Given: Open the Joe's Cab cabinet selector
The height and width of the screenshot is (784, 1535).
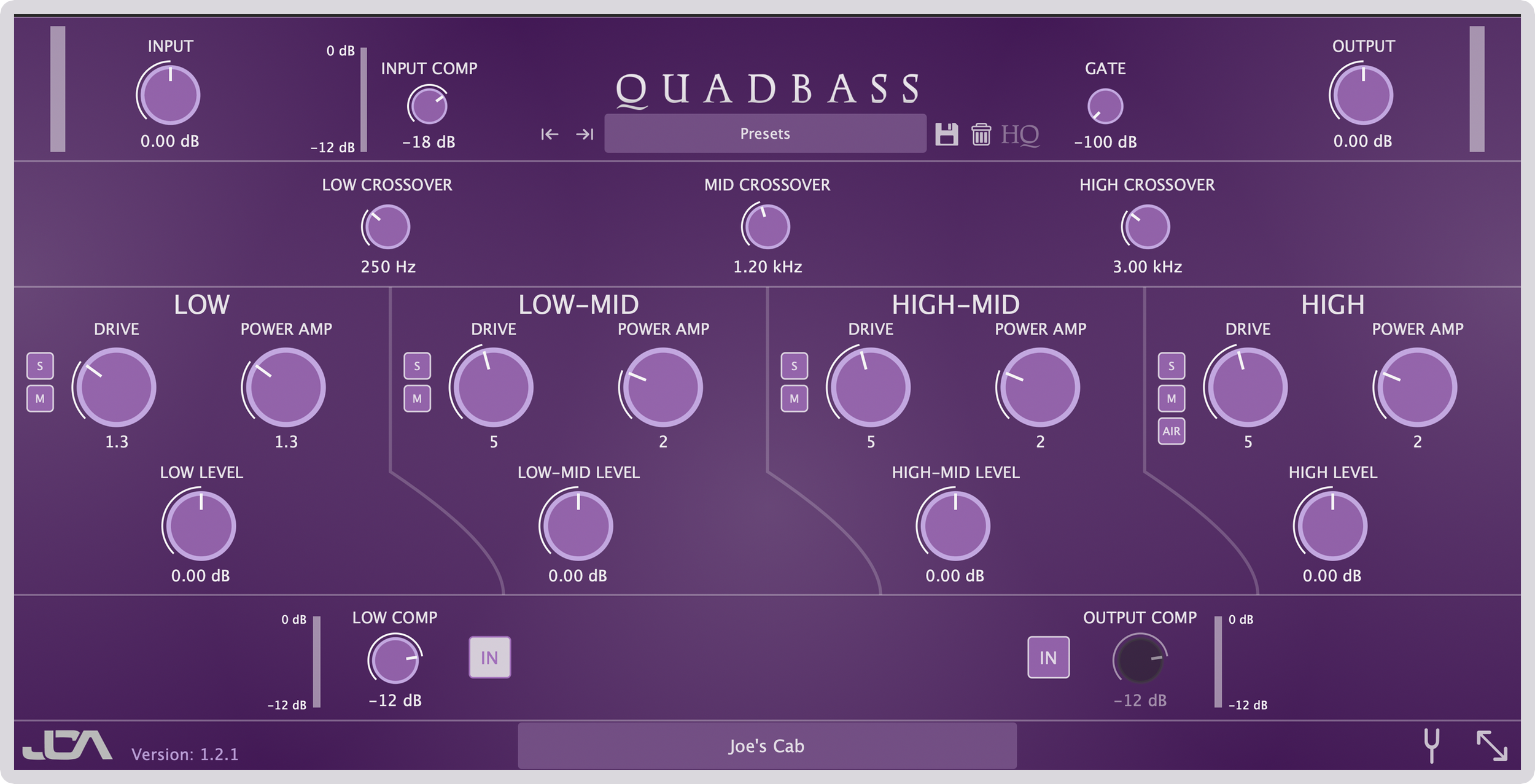Looking at the screenshot, I should pyautogui.click(x=767, y=745).
